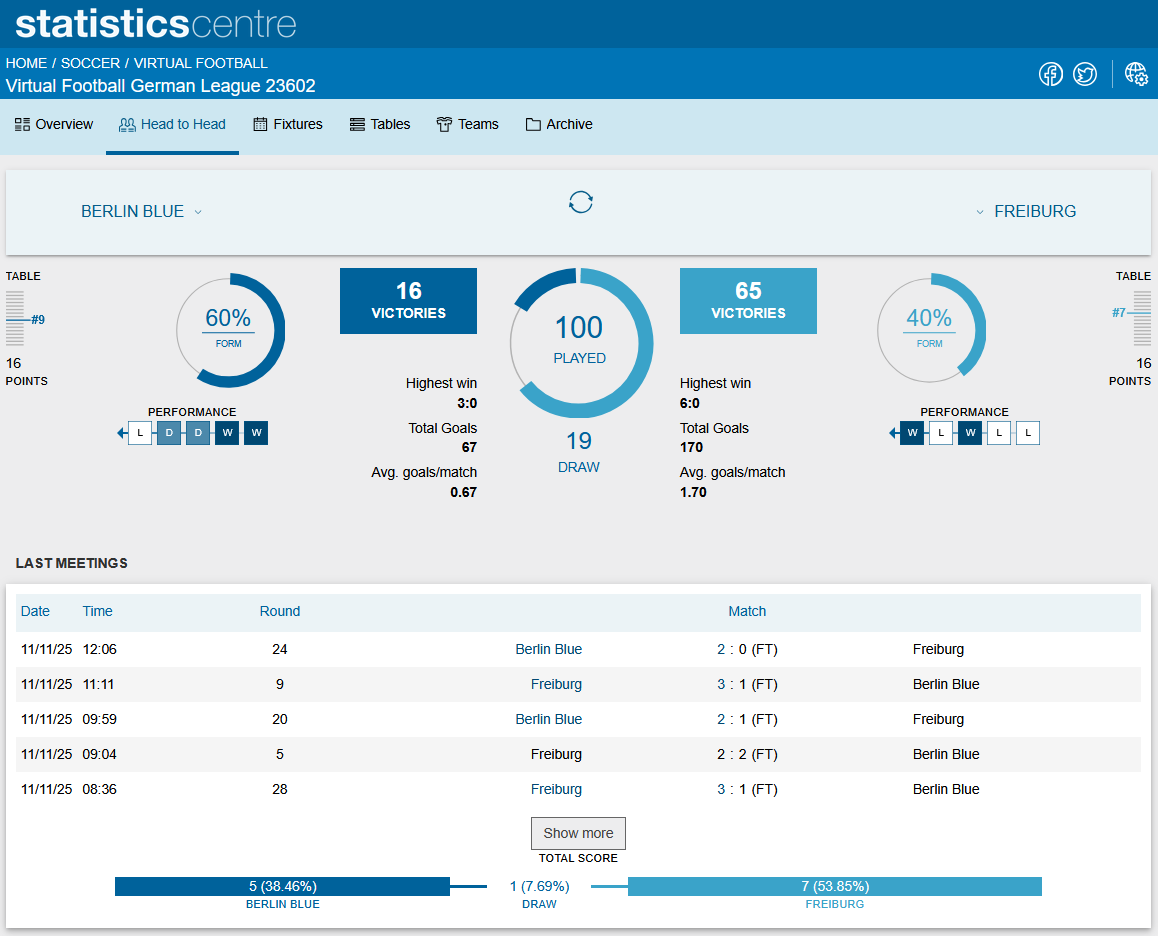
Task: Open the globe language settings icon
Action: [x=1136, y=74]
